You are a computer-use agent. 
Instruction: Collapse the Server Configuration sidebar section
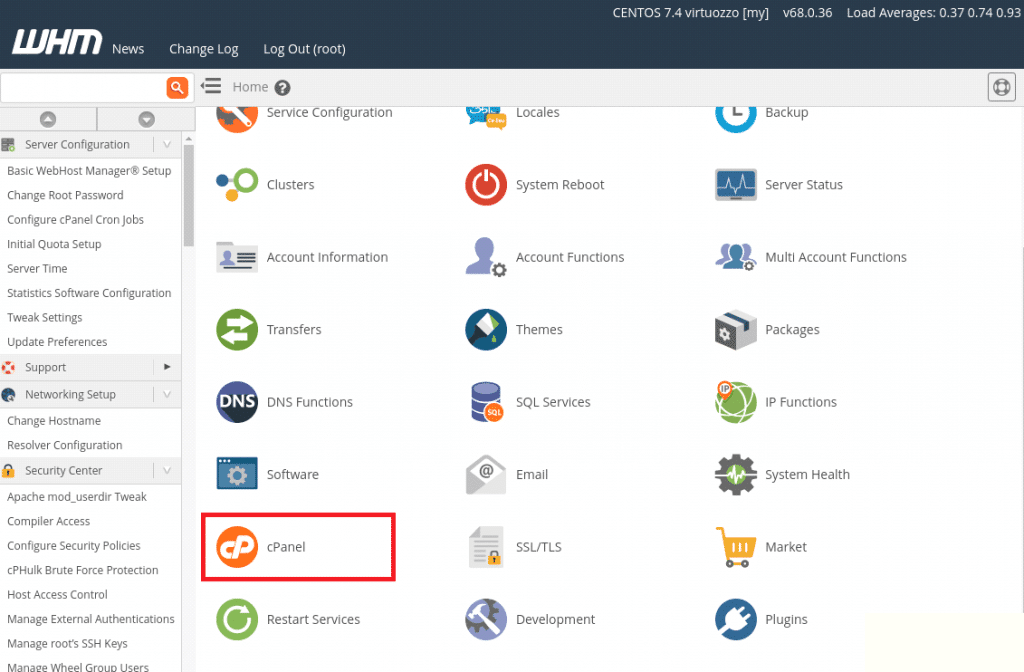click(166, 144)
